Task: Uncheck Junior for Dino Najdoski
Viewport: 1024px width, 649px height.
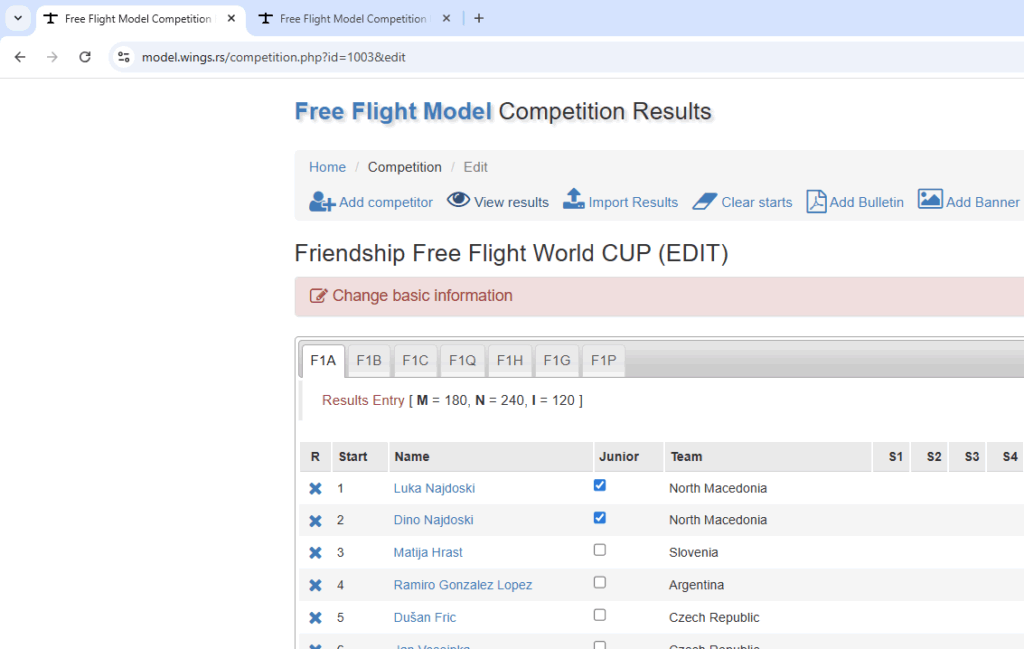Action: click(600, 518)
